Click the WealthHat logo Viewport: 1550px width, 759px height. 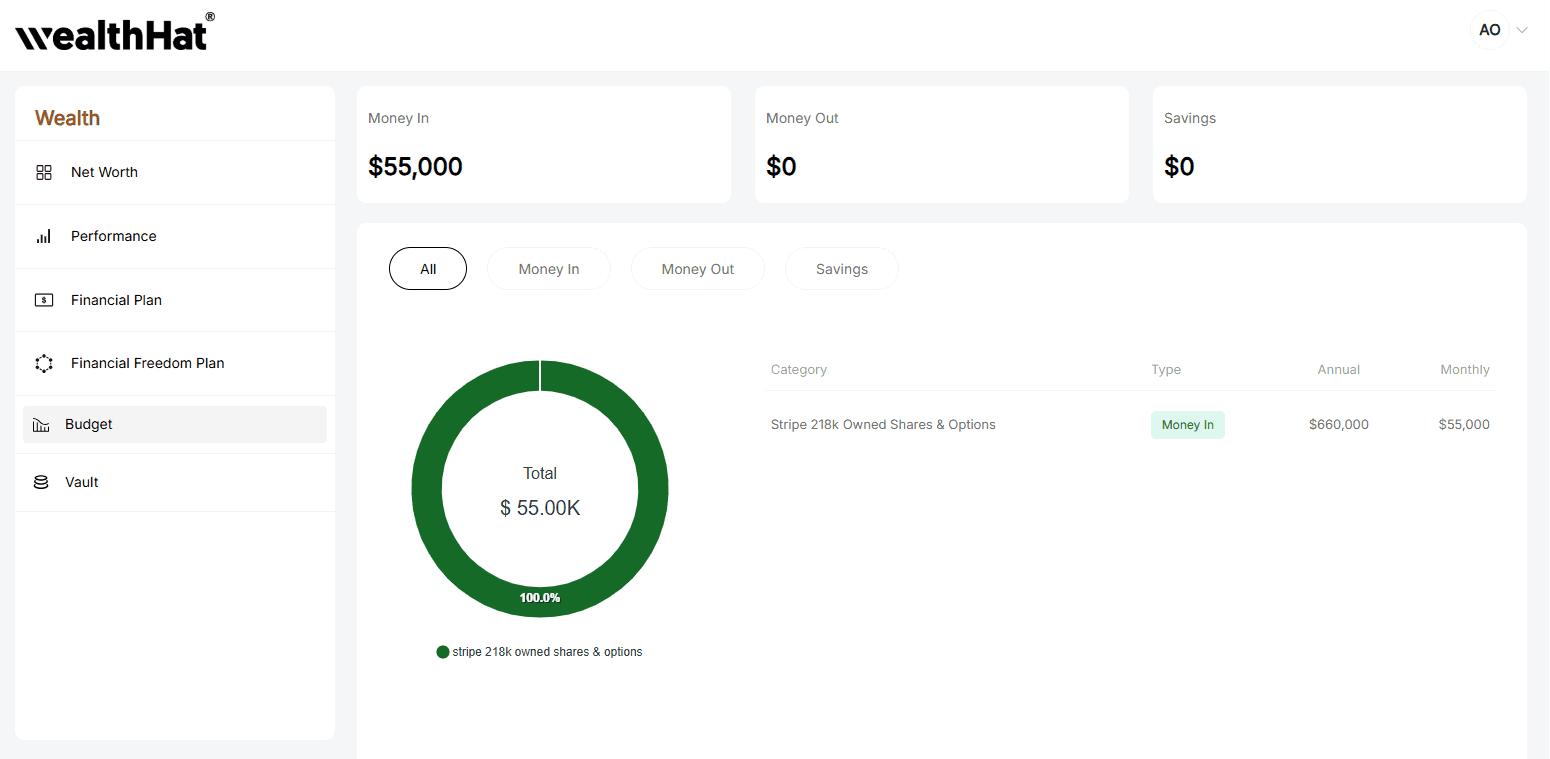(x=114, y=33)
